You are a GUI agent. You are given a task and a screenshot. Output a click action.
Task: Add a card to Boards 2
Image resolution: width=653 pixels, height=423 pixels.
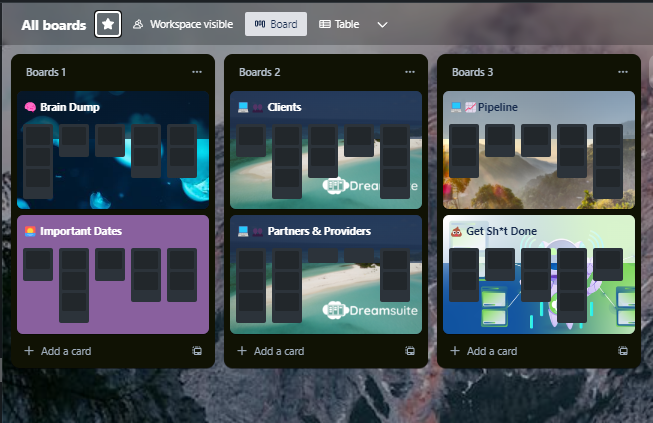[271, 351]
